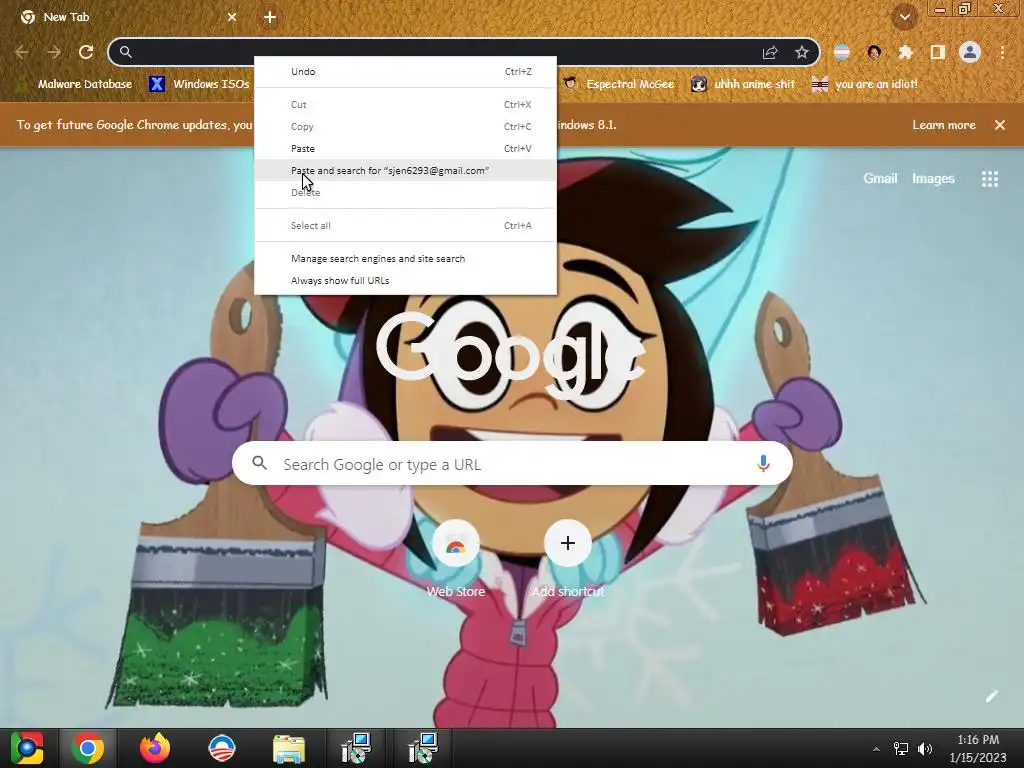Open File Explorer from the taskbar
The height and width of the screenshot is (768, 1024).
289,749
